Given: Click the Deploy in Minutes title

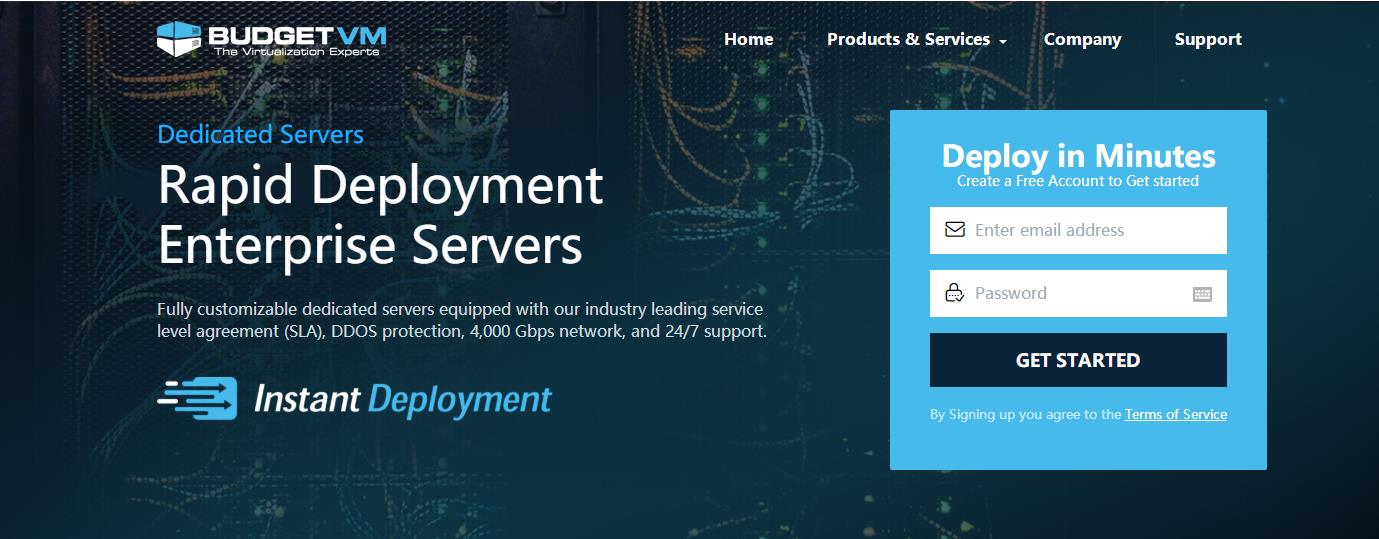Looking at the screenshot, I should pos(1079,156).
